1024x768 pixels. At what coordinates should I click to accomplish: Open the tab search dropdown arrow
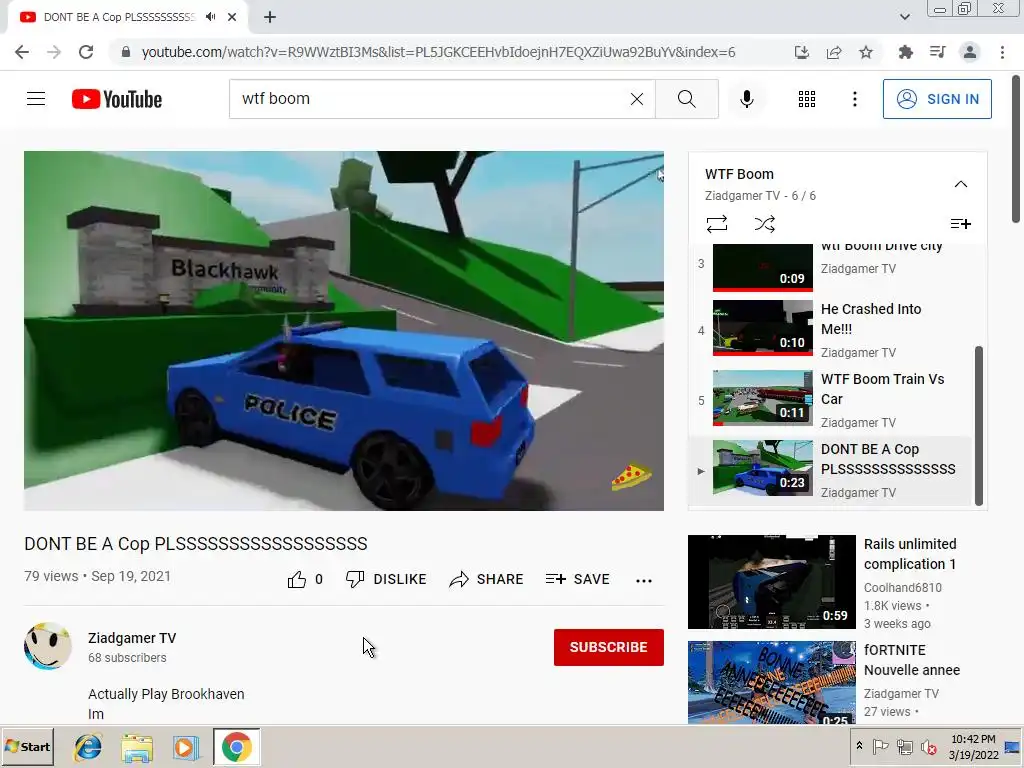point(904,17)
